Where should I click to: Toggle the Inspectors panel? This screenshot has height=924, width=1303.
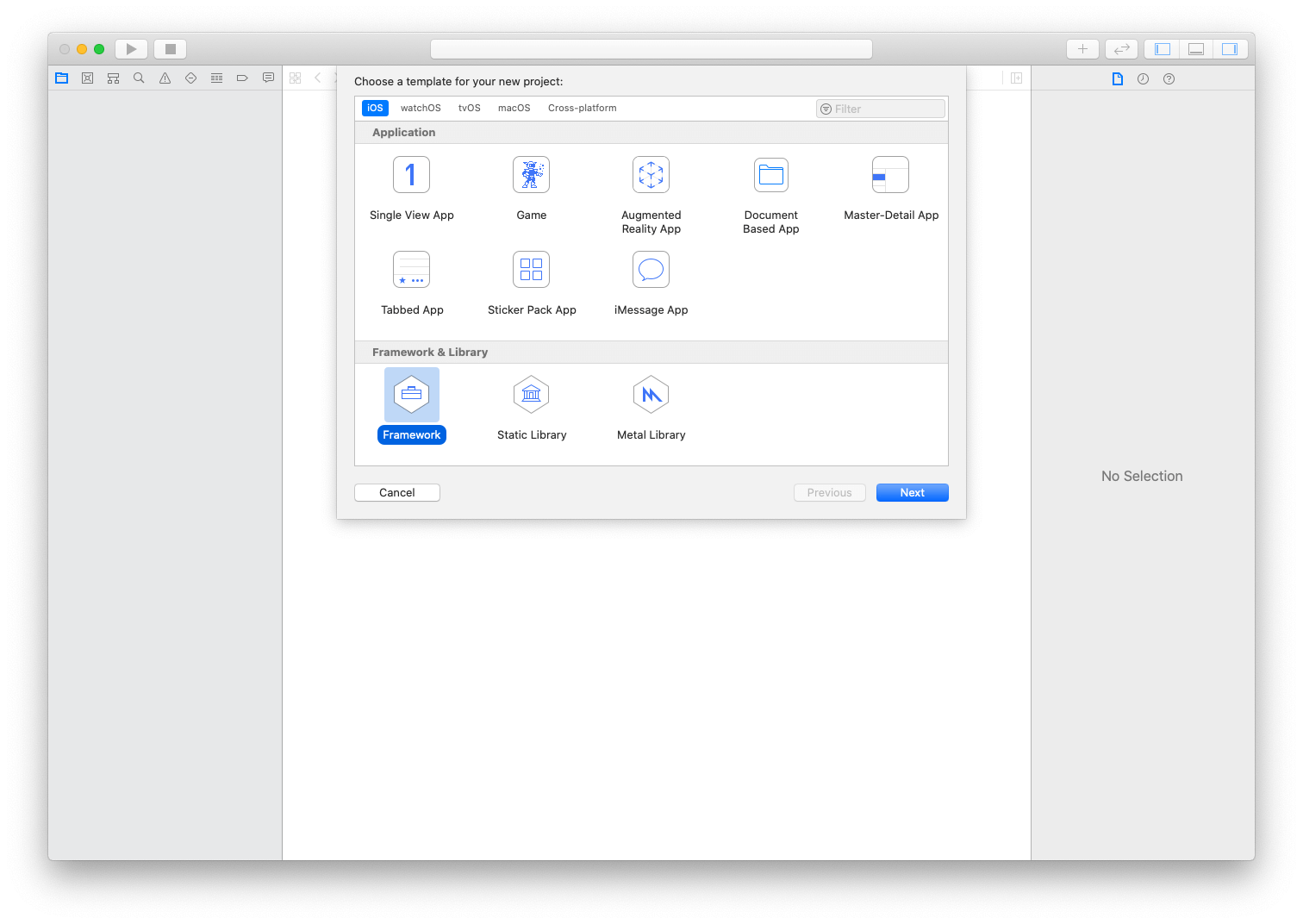[x=1230, y=49]
